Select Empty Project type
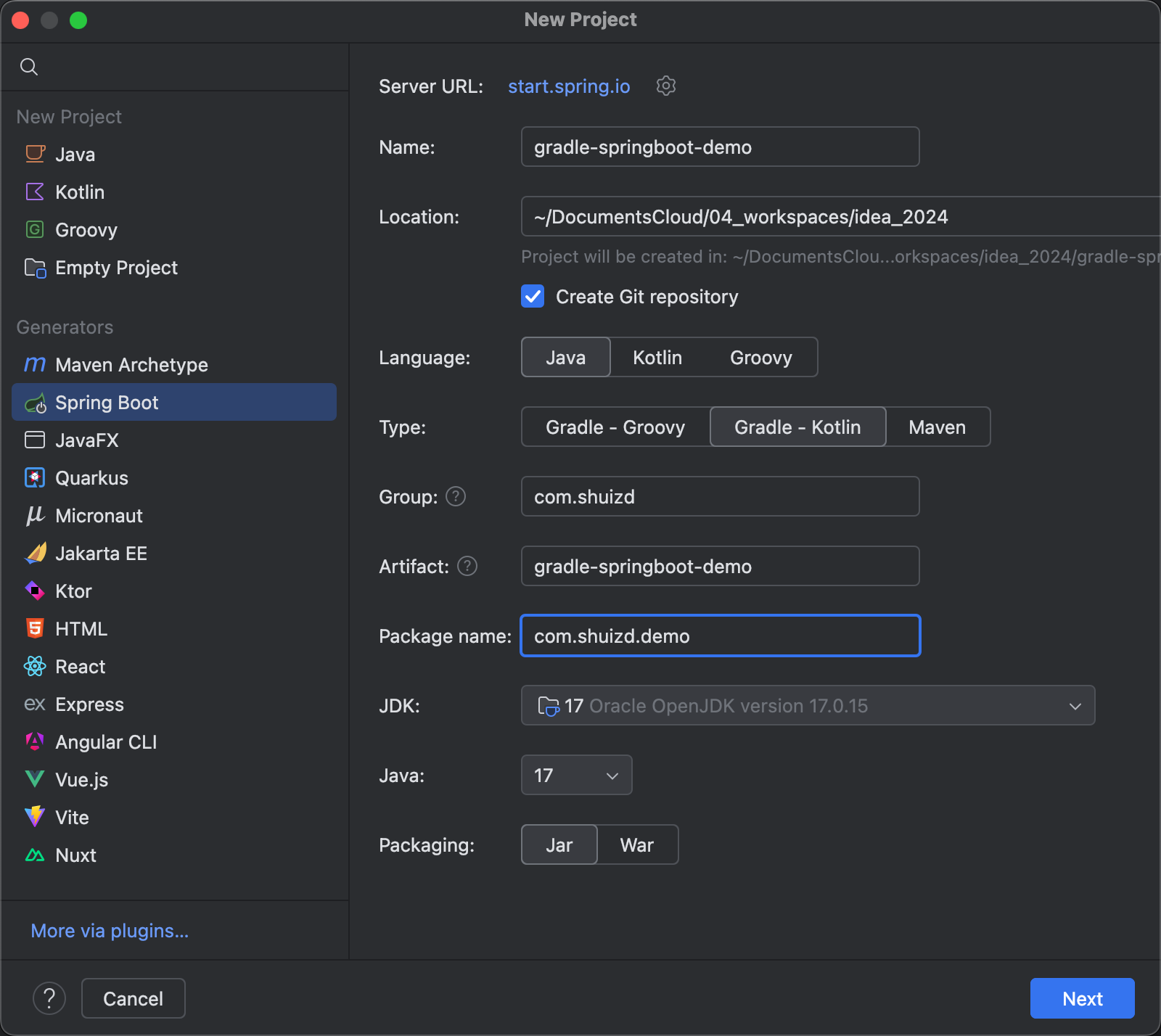 click(174, 267)
